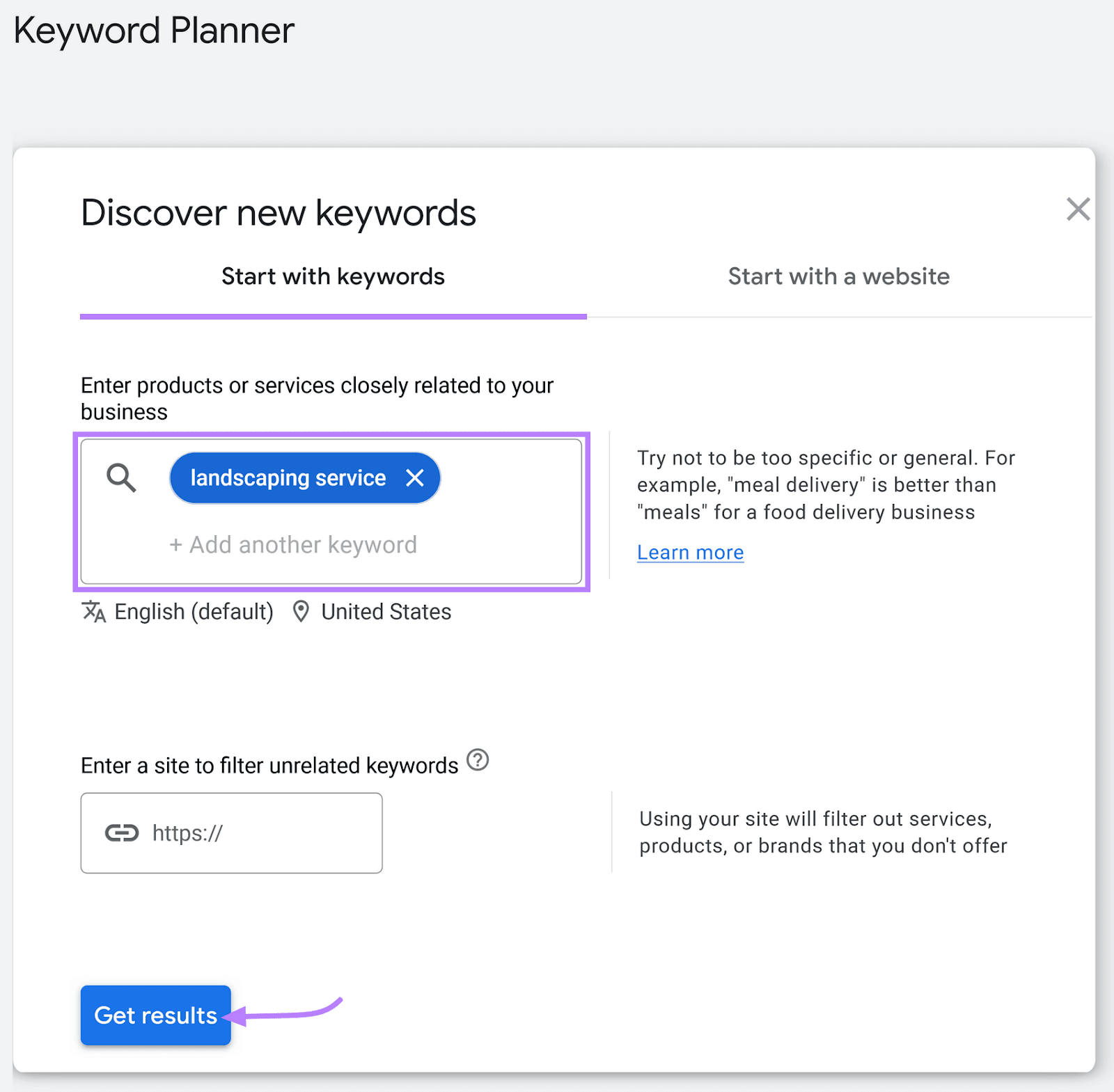
Task: Click the search magnifier icon
Action: pos(120,477)
